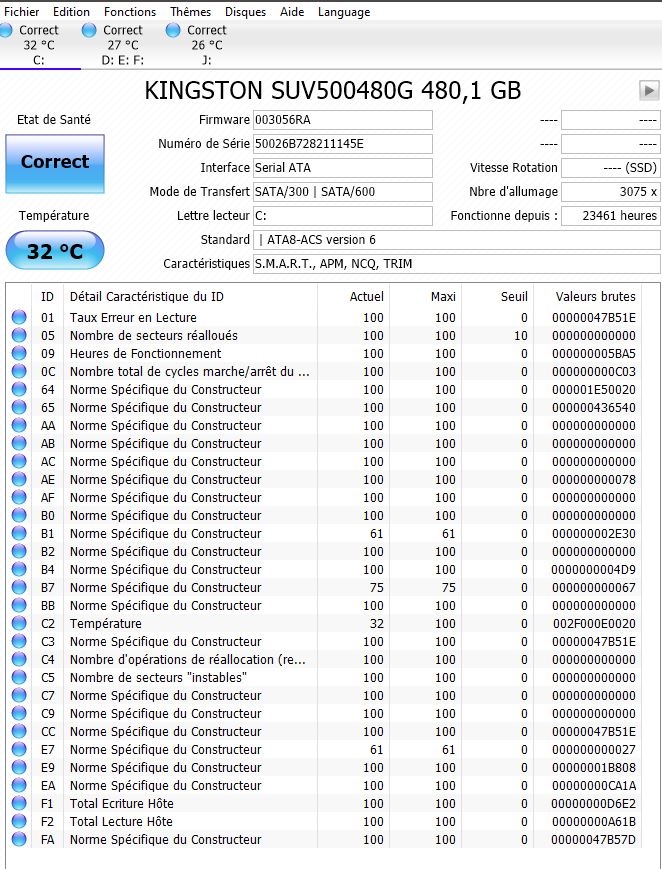Open the Thèmes menu
This screenshot has width=662, height=869.
tap(190, 12)
